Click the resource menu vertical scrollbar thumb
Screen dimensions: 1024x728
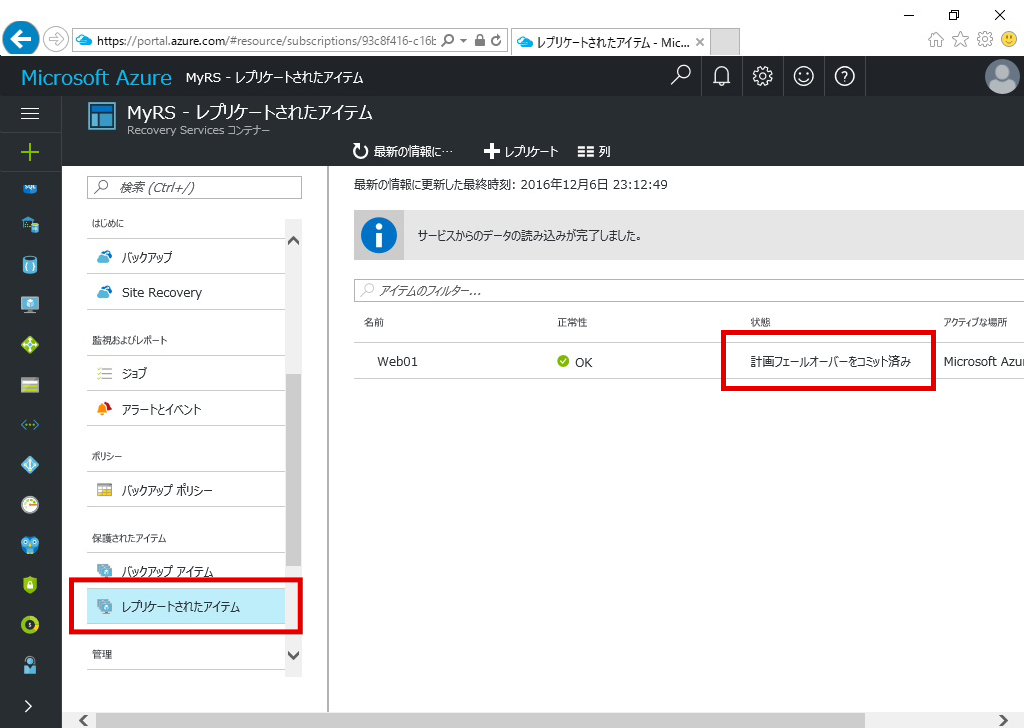click(294, 469)
